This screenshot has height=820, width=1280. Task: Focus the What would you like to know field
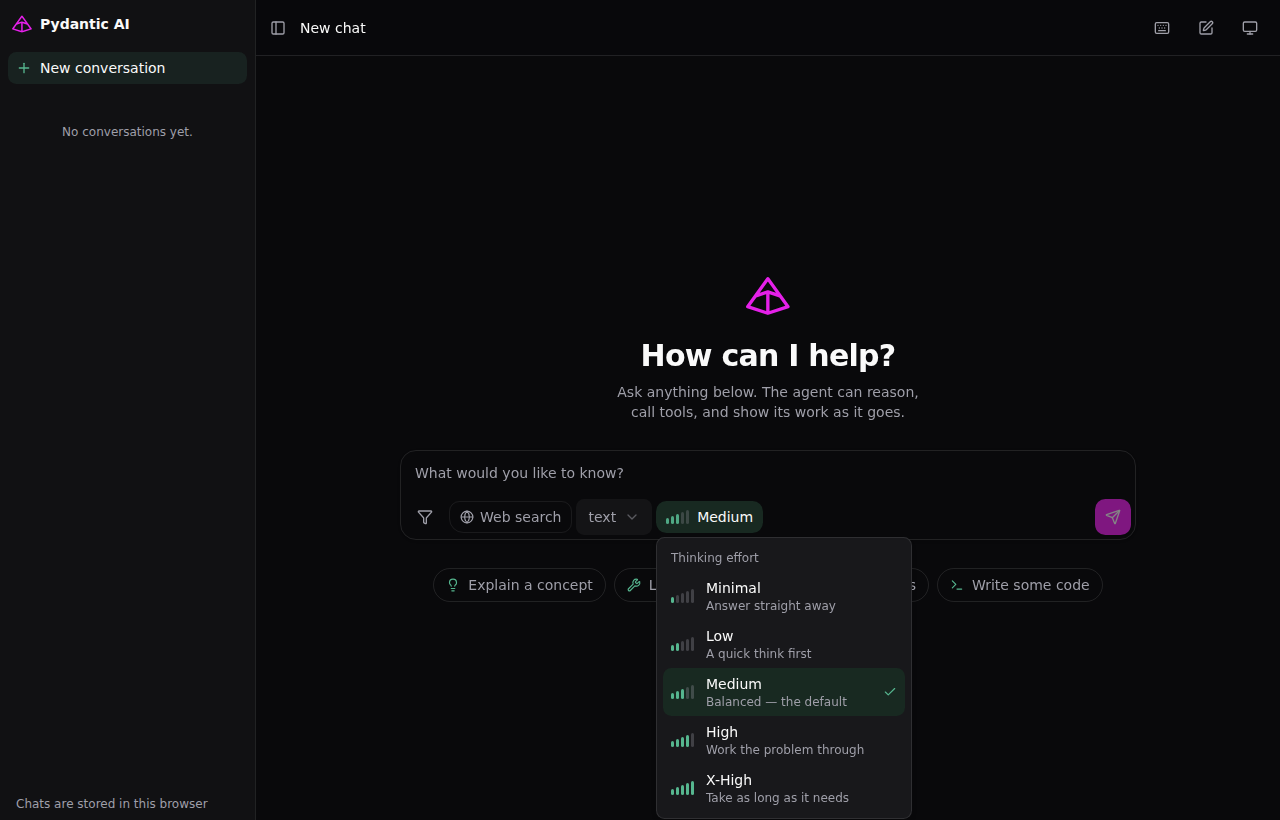pyautogui.click(x=768, y=473)
